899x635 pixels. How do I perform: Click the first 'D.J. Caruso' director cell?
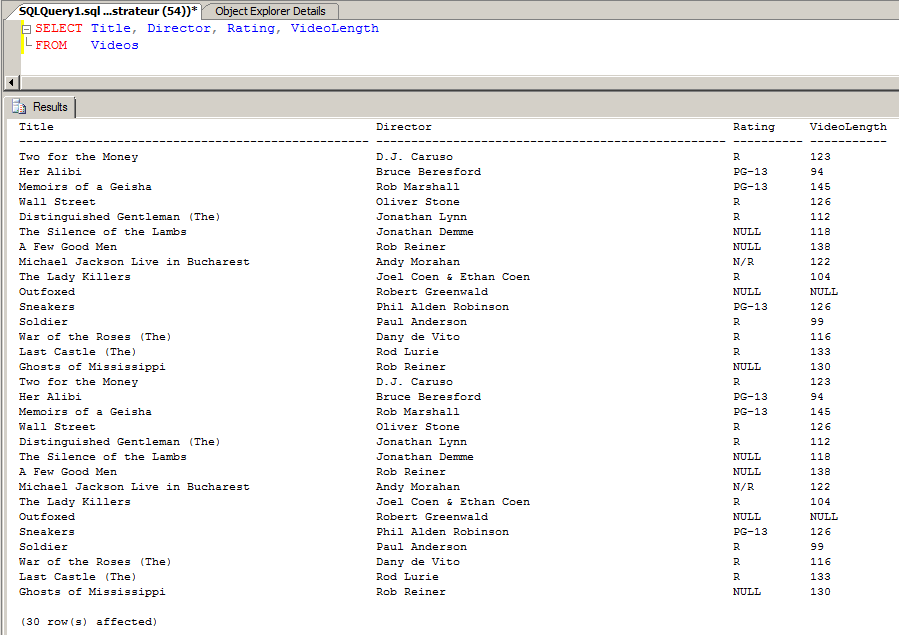coord(414,156)
